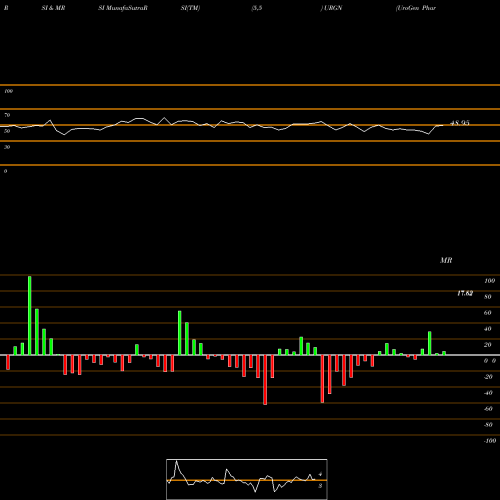Click the MR axis label -100
This screenshot has height=500, width=500.
tap(490, 441)
